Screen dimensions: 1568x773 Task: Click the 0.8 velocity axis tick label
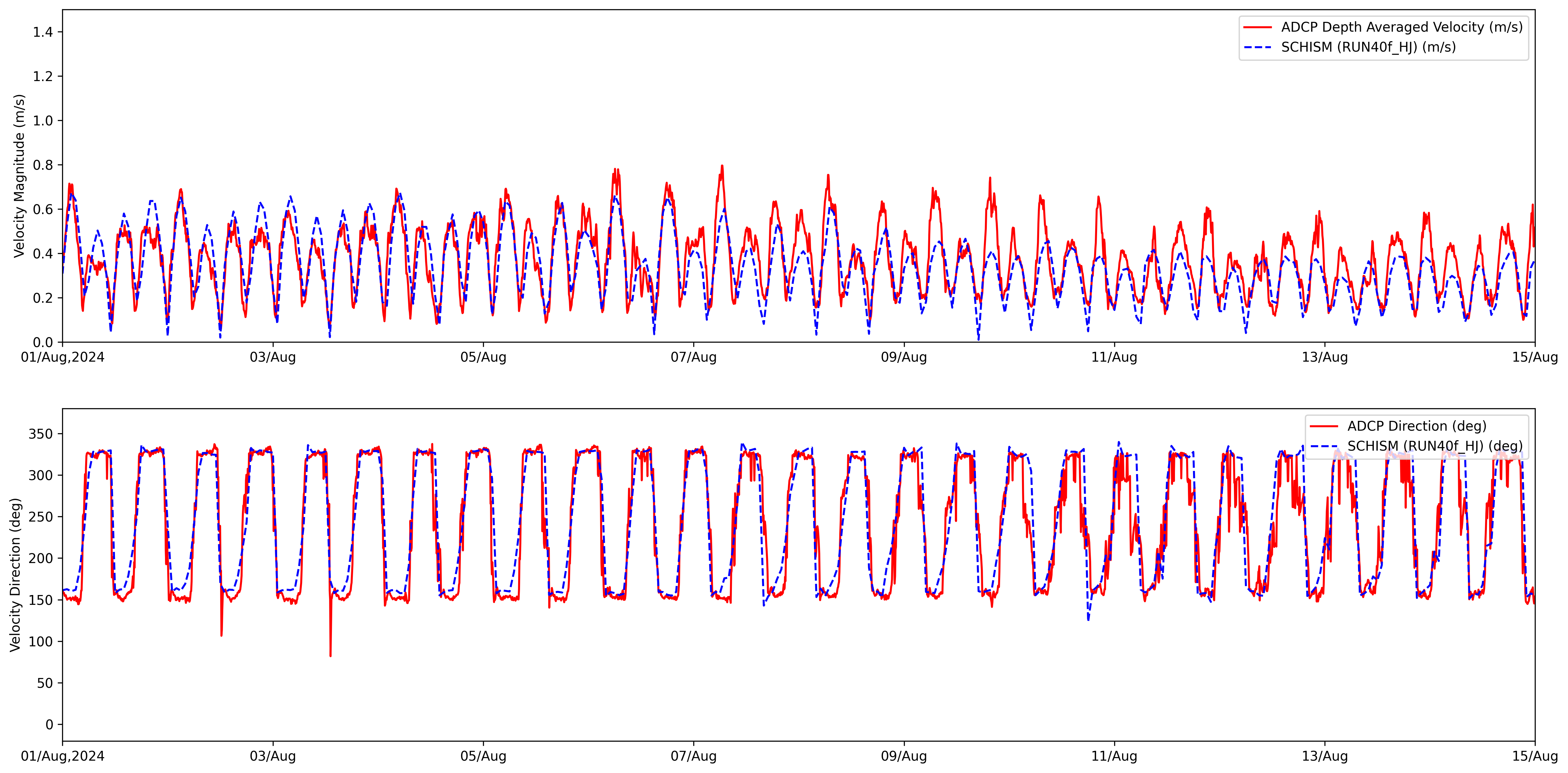click(x=43, y=165)
